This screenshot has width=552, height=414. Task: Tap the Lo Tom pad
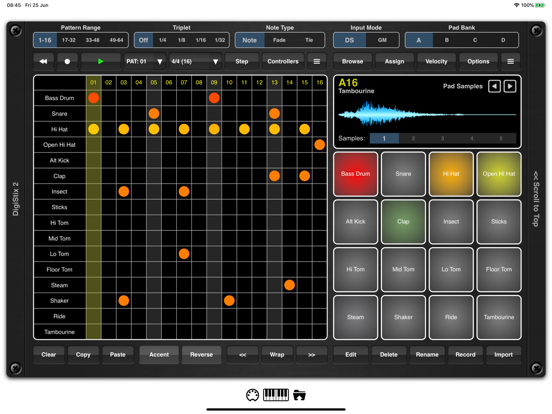pyautogui.click(x=451, y=270)
